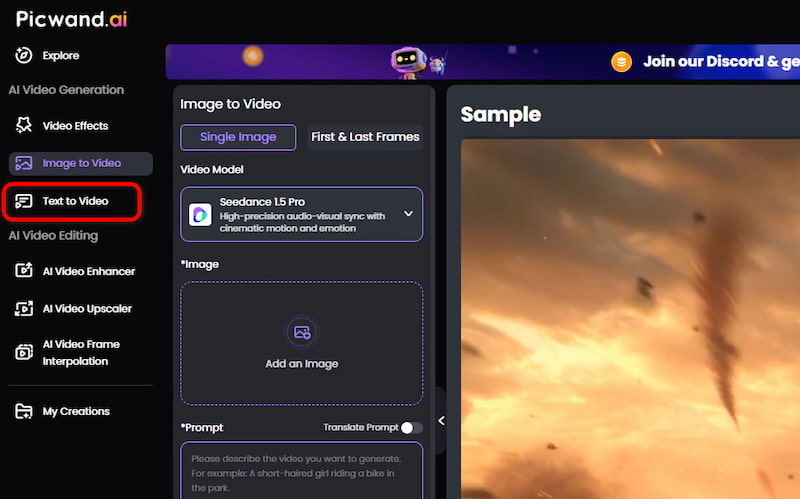800x499 pixels.
Task: Click the AI Video Upscaler icon
Action: pyautogui.click(x=23, y=308)
